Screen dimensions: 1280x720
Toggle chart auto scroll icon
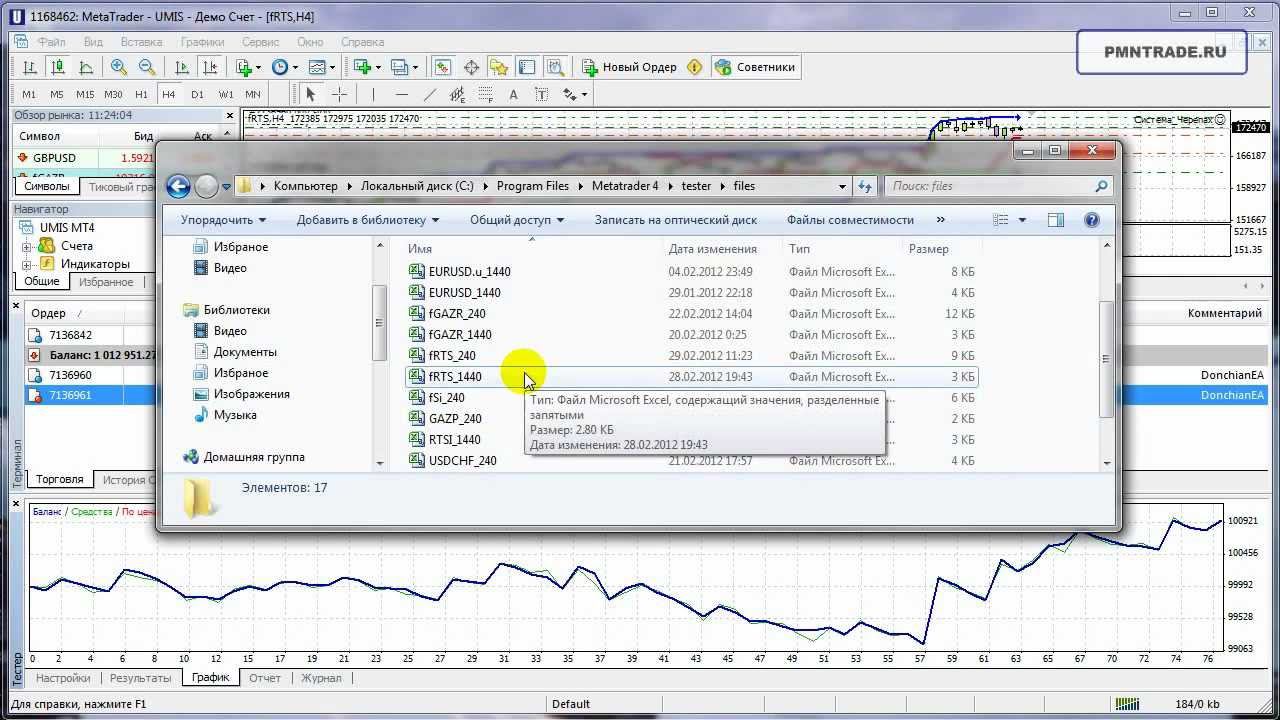pyautogui.click(x=182, y=67)
